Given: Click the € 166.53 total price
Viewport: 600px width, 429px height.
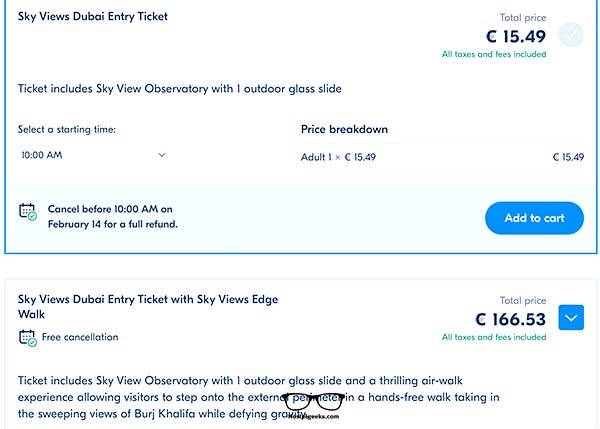Looking at the screenshot, I should [x=510, y=319].
